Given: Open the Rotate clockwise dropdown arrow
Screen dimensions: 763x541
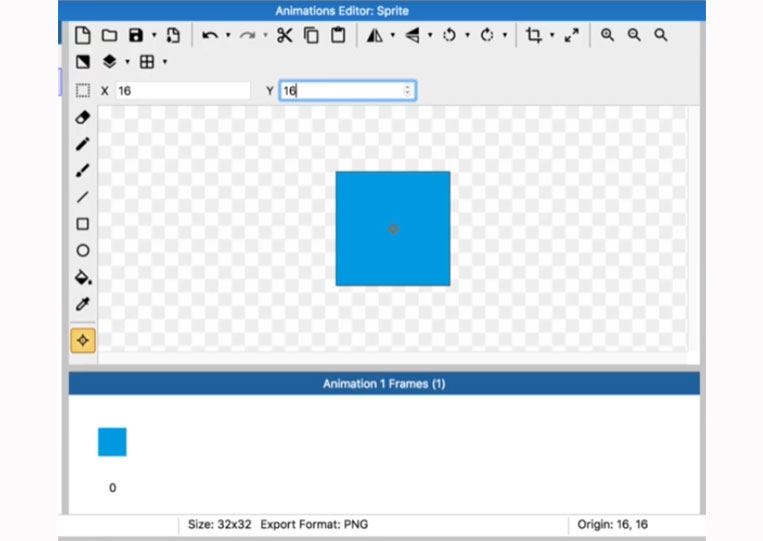Looking at the screenshot, I should click(505, 35).
